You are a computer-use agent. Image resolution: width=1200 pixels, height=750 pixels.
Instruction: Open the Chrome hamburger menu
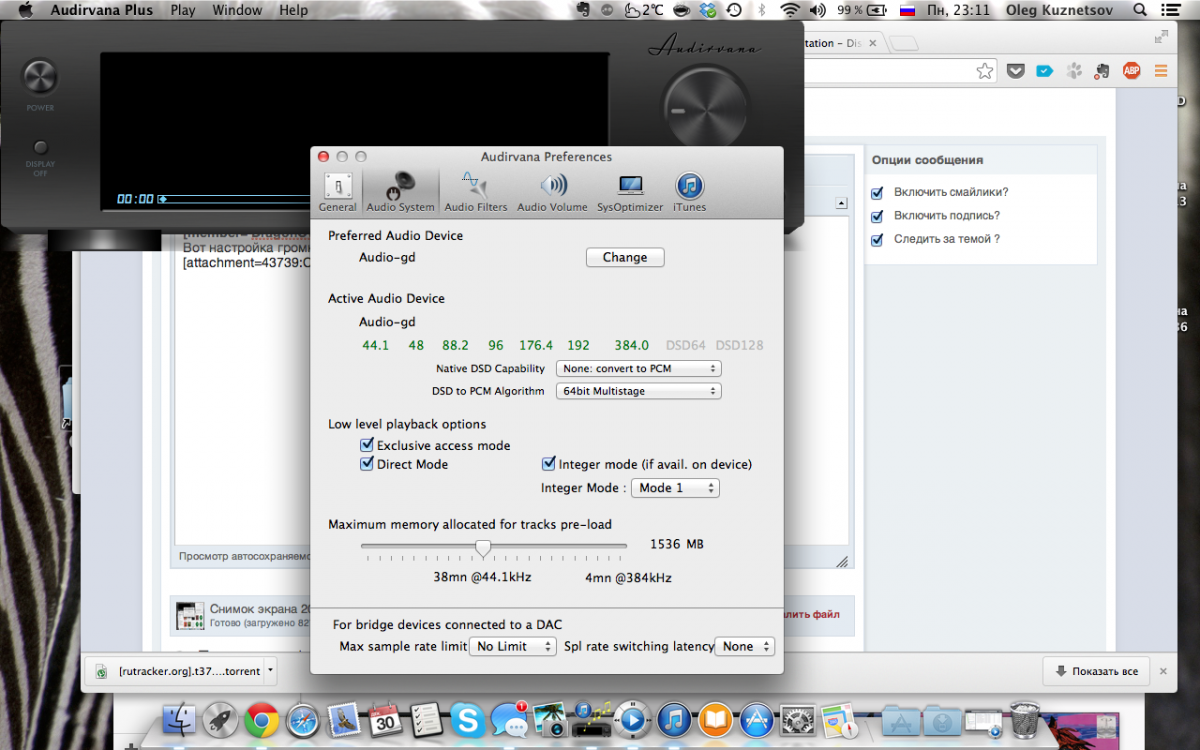(x=1161, y=70)
